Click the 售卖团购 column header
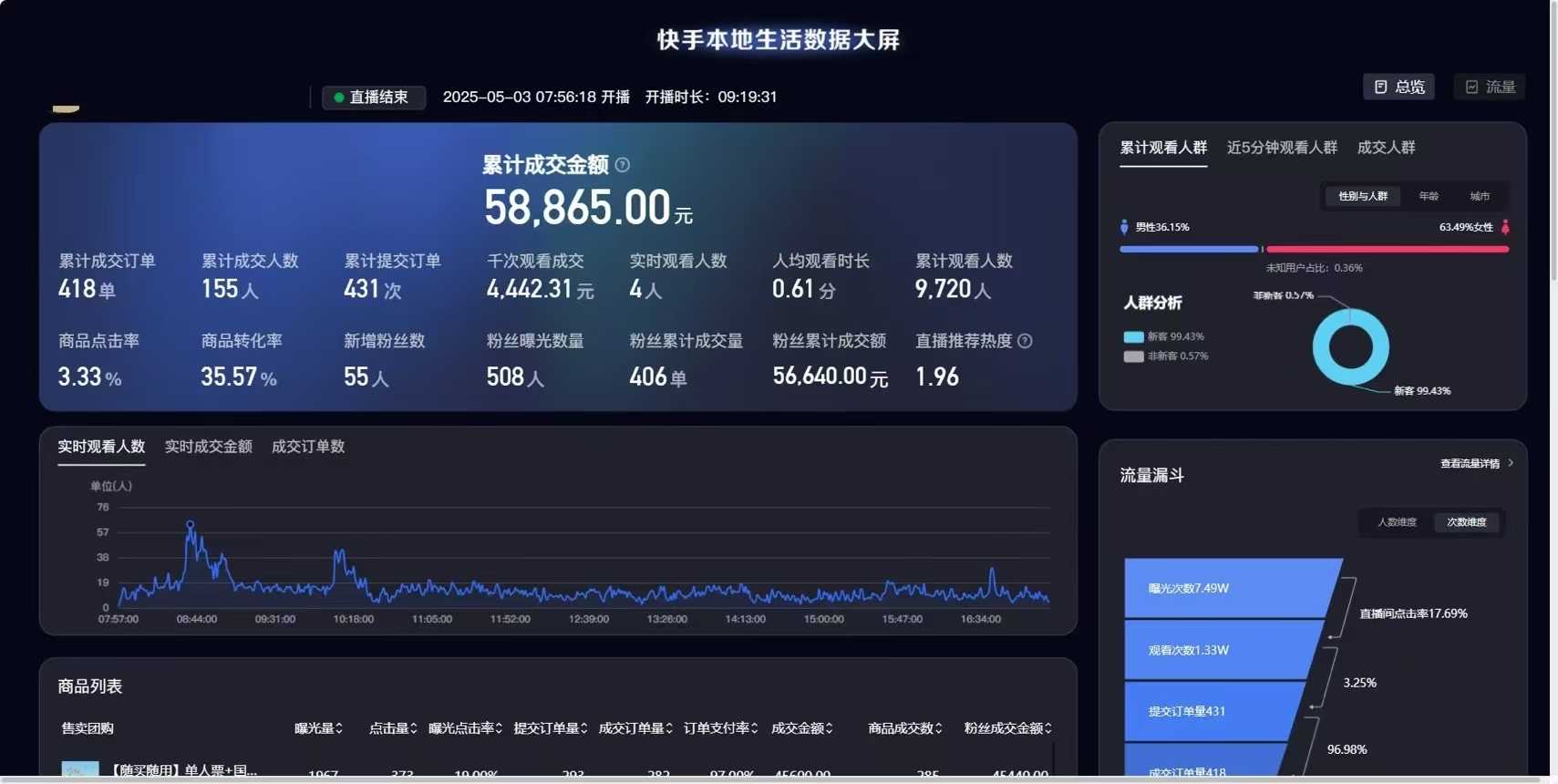This screenshot has height=784, width=1558. tap(88, 728)
